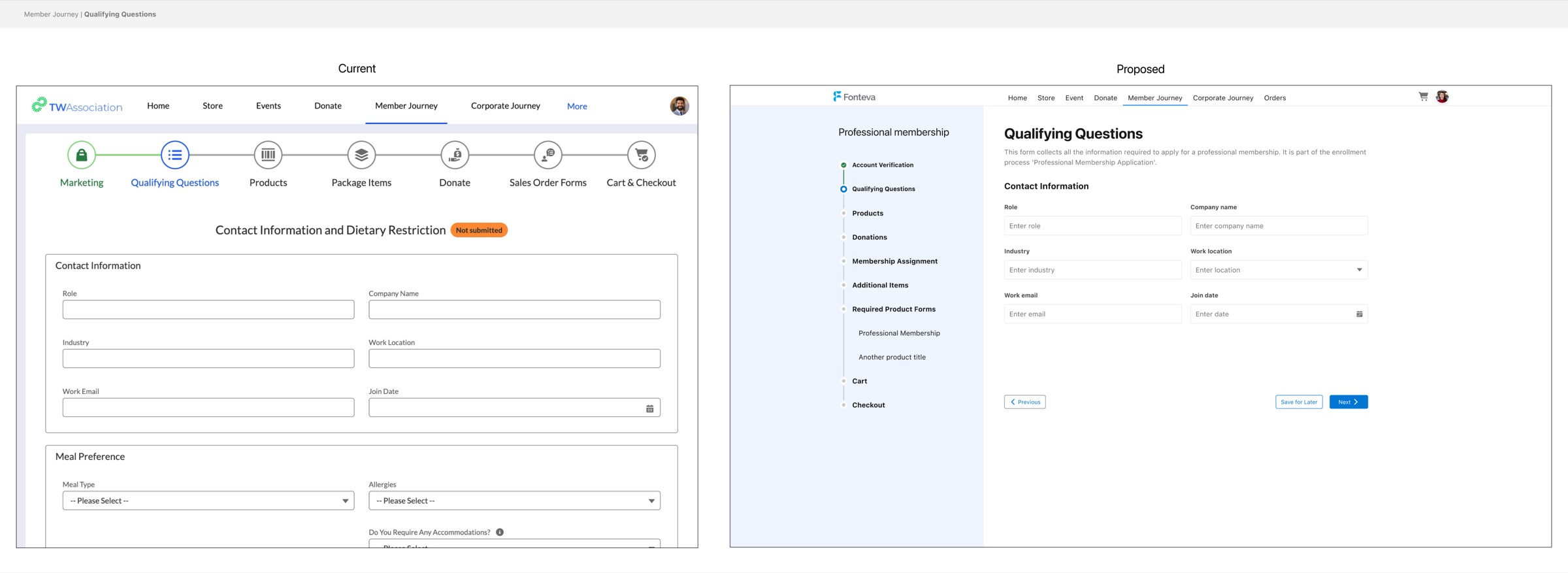
Task: Click the Work Email input in the Current form
Action: tap(208, 408)
